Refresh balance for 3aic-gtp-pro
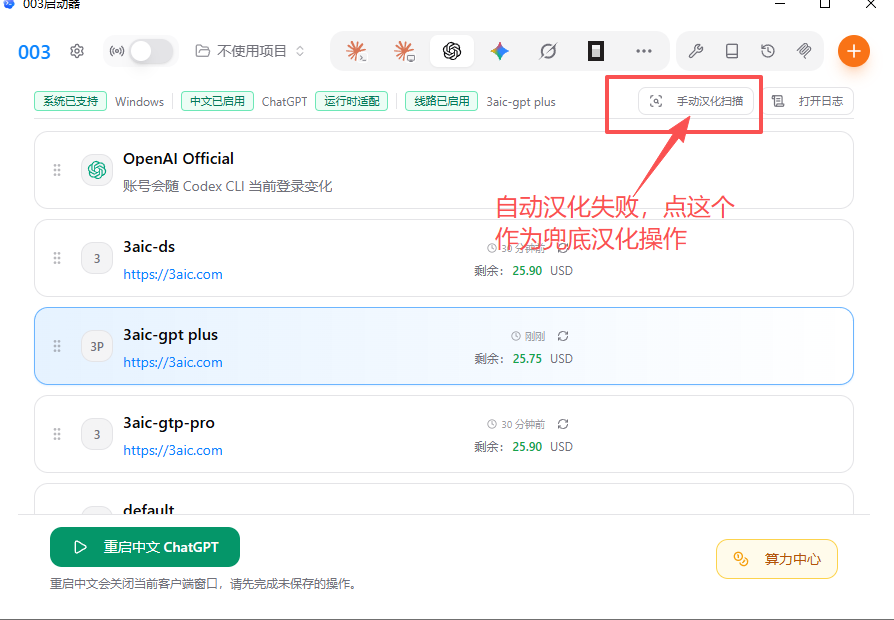Viewport: 894px width, 620px height. point(563,424)
